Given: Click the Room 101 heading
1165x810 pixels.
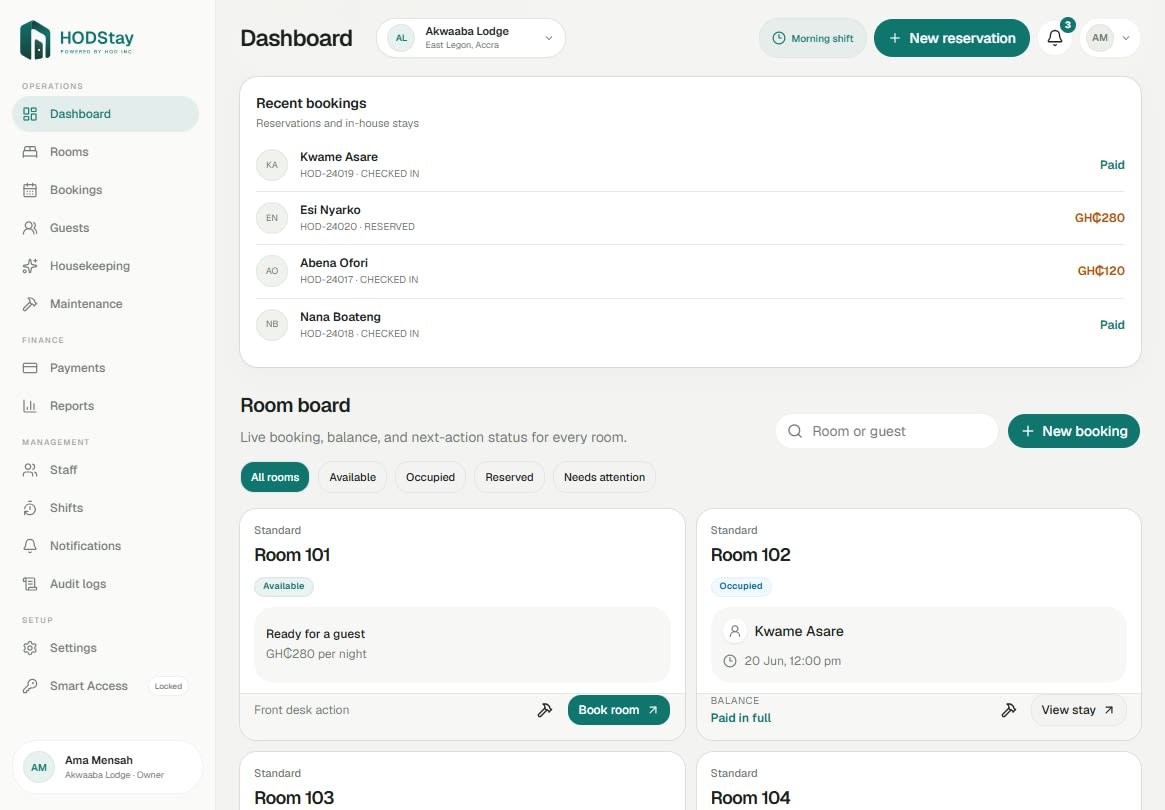Looking at the screenshot, I should pyautogui.click(x=292, y=555).
